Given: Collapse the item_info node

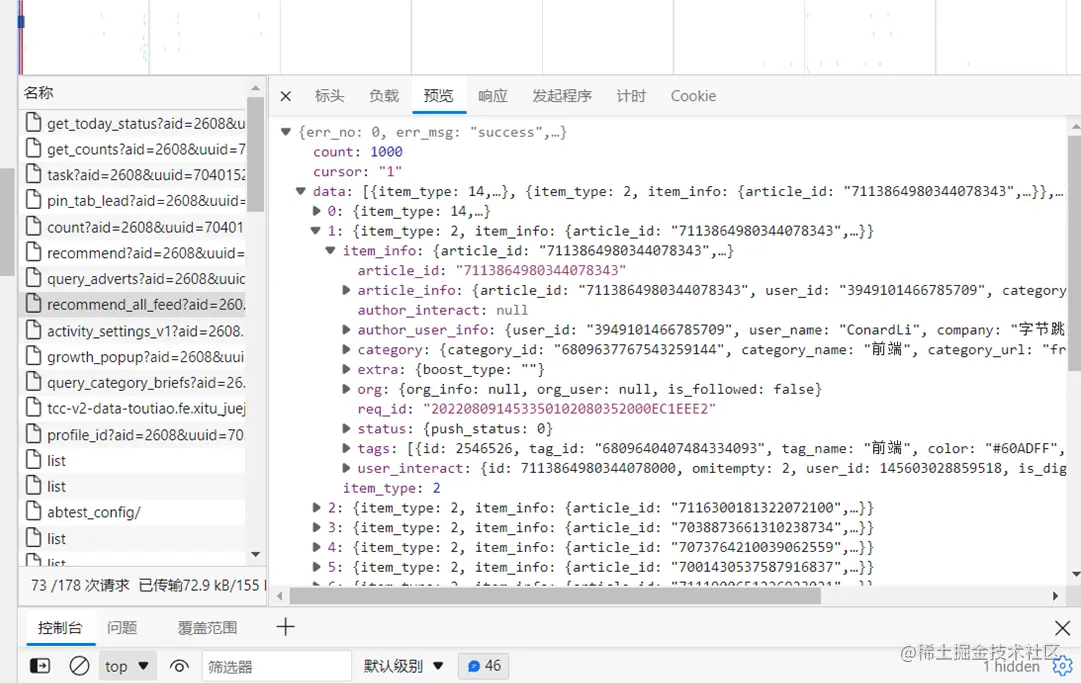Looking at the screenshot, I should (x=330, y=250).
